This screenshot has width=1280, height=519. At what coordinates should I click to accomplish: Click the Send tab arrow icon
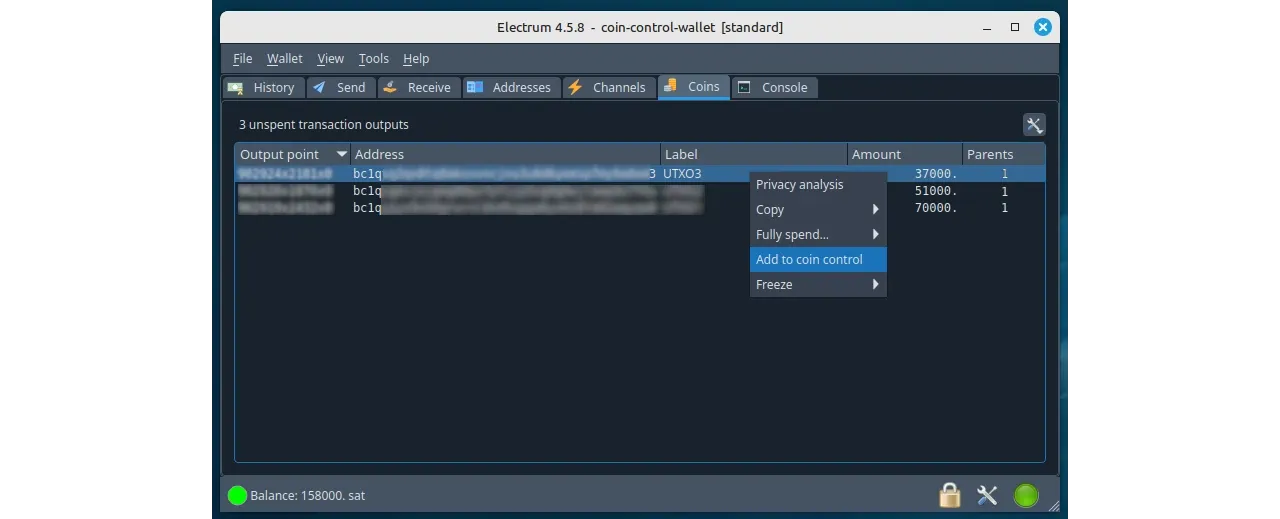(320, 87)
